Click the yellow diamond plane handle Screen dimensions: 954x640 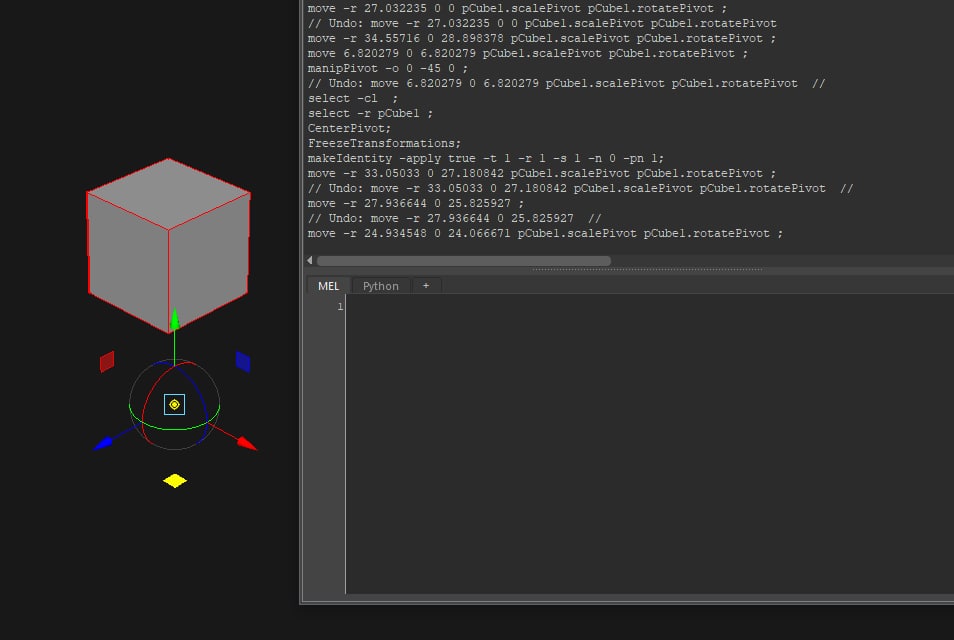tap(175, 481)
